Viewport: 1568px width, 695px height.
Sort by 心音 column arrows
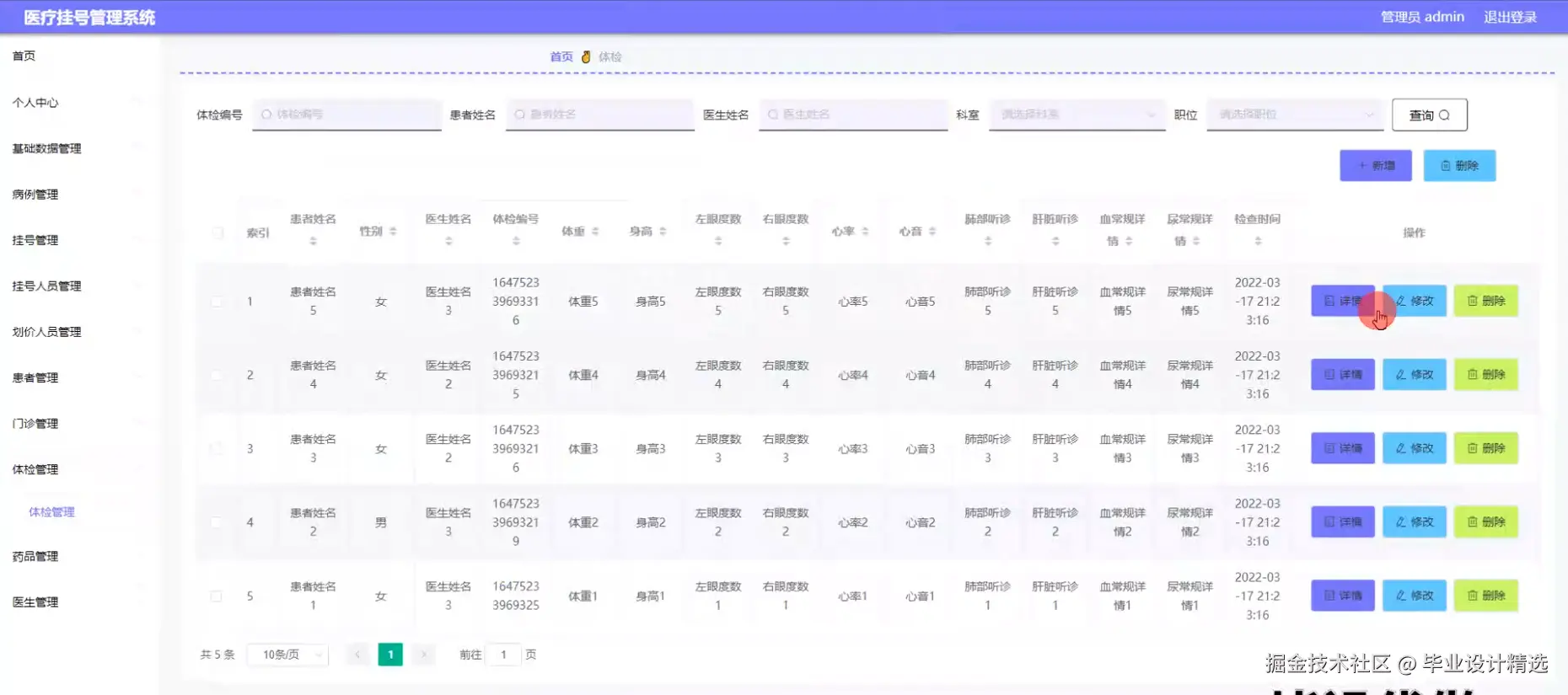pos(932,231)
